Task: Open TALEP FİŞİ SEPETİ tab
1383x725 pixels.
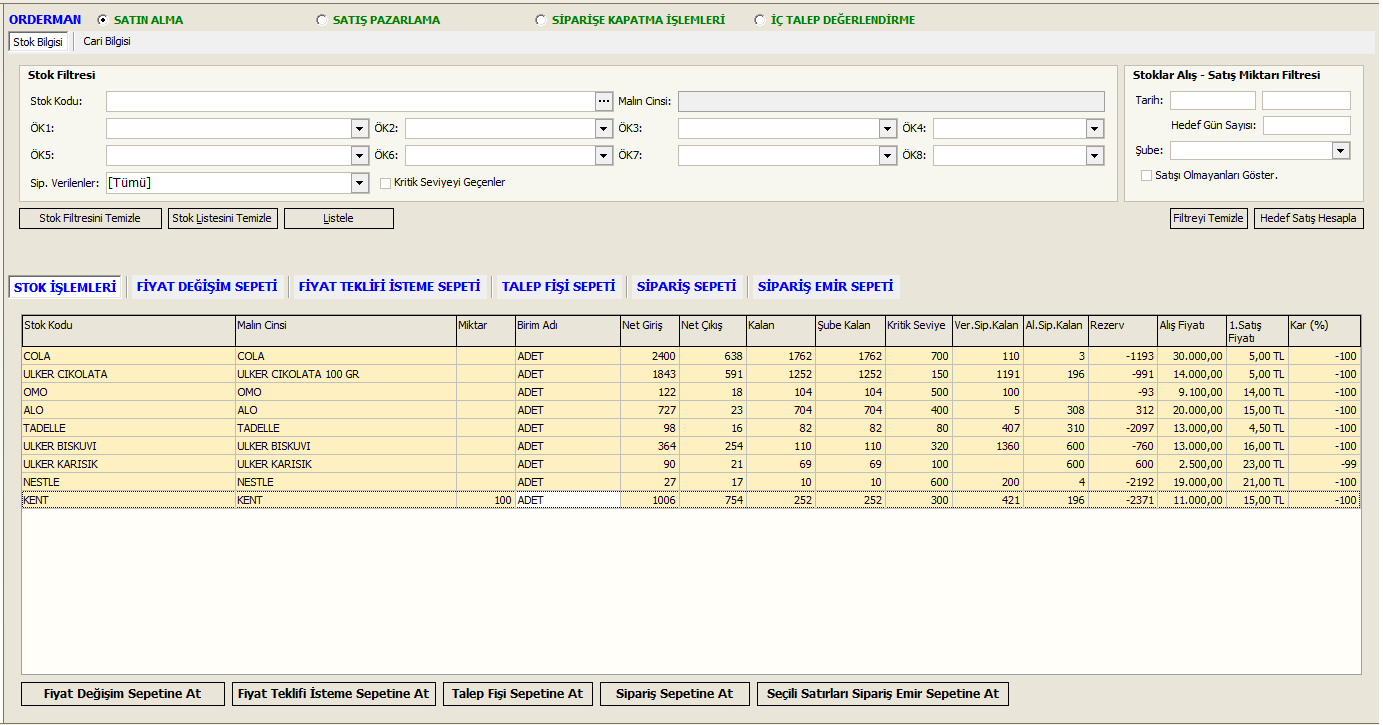Action: point(558,287)
